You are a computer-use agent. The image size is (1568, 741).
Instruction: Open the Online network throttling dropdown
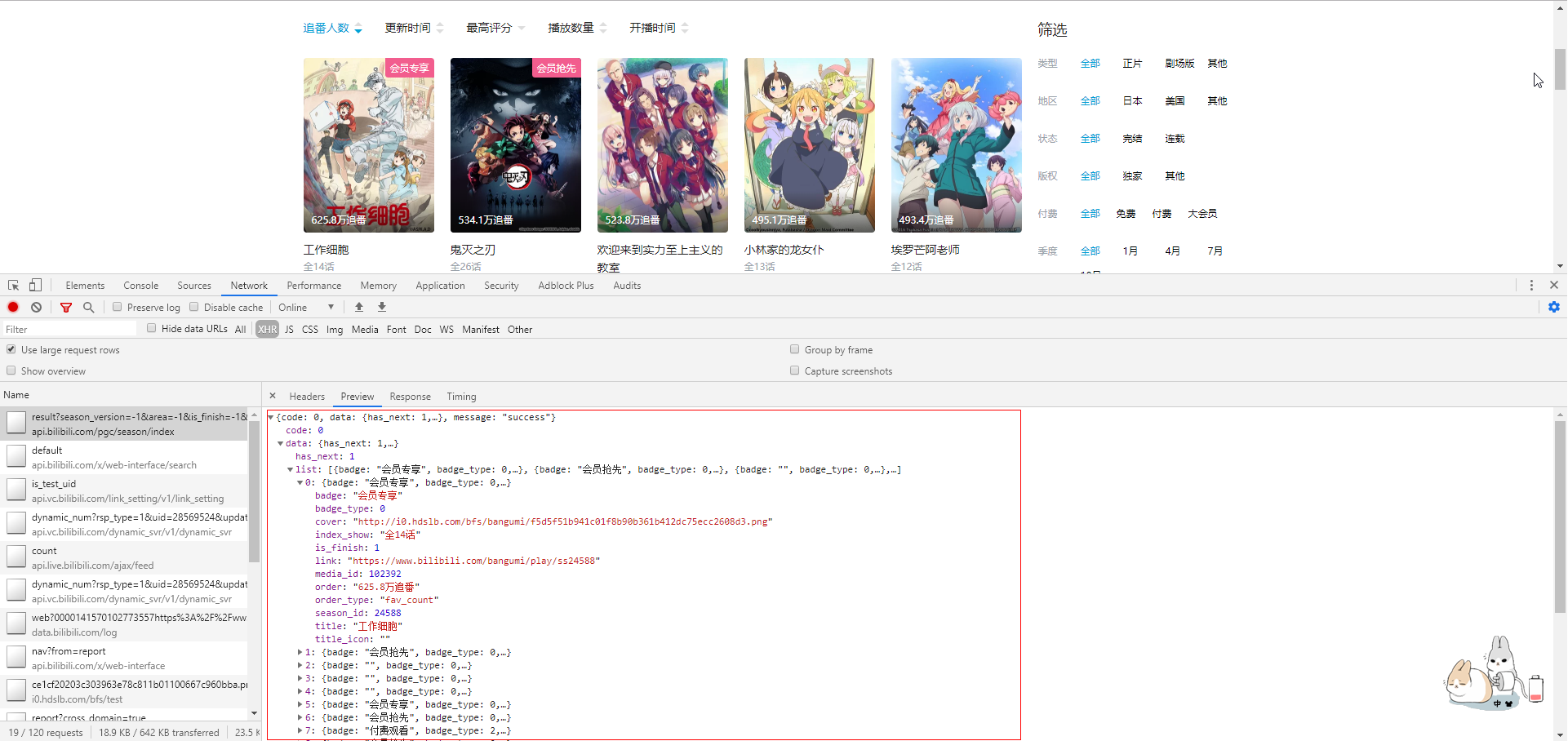click(306, 307)
